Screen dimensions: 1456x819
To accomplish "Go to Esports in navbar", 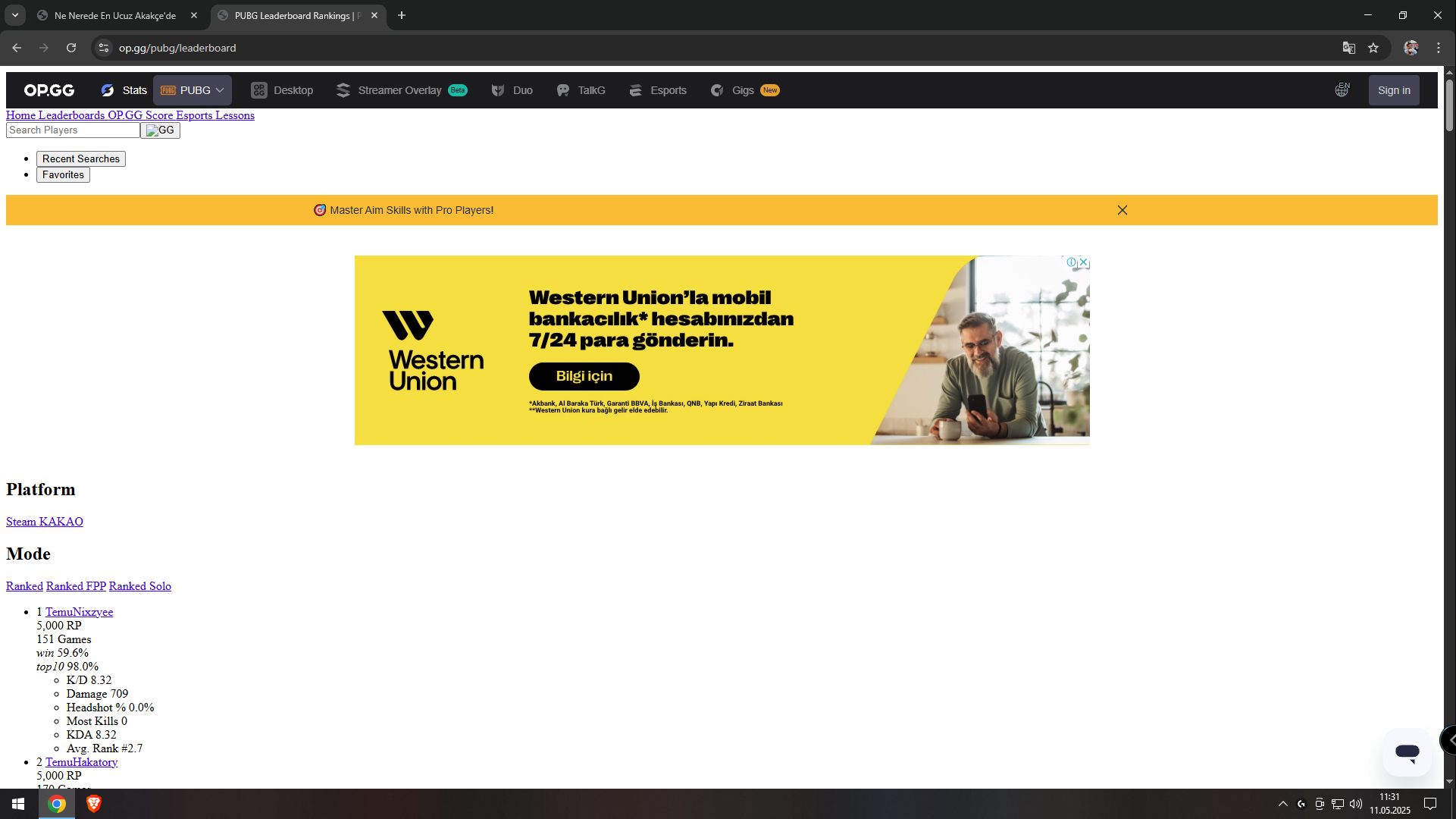I will point(658,90).
